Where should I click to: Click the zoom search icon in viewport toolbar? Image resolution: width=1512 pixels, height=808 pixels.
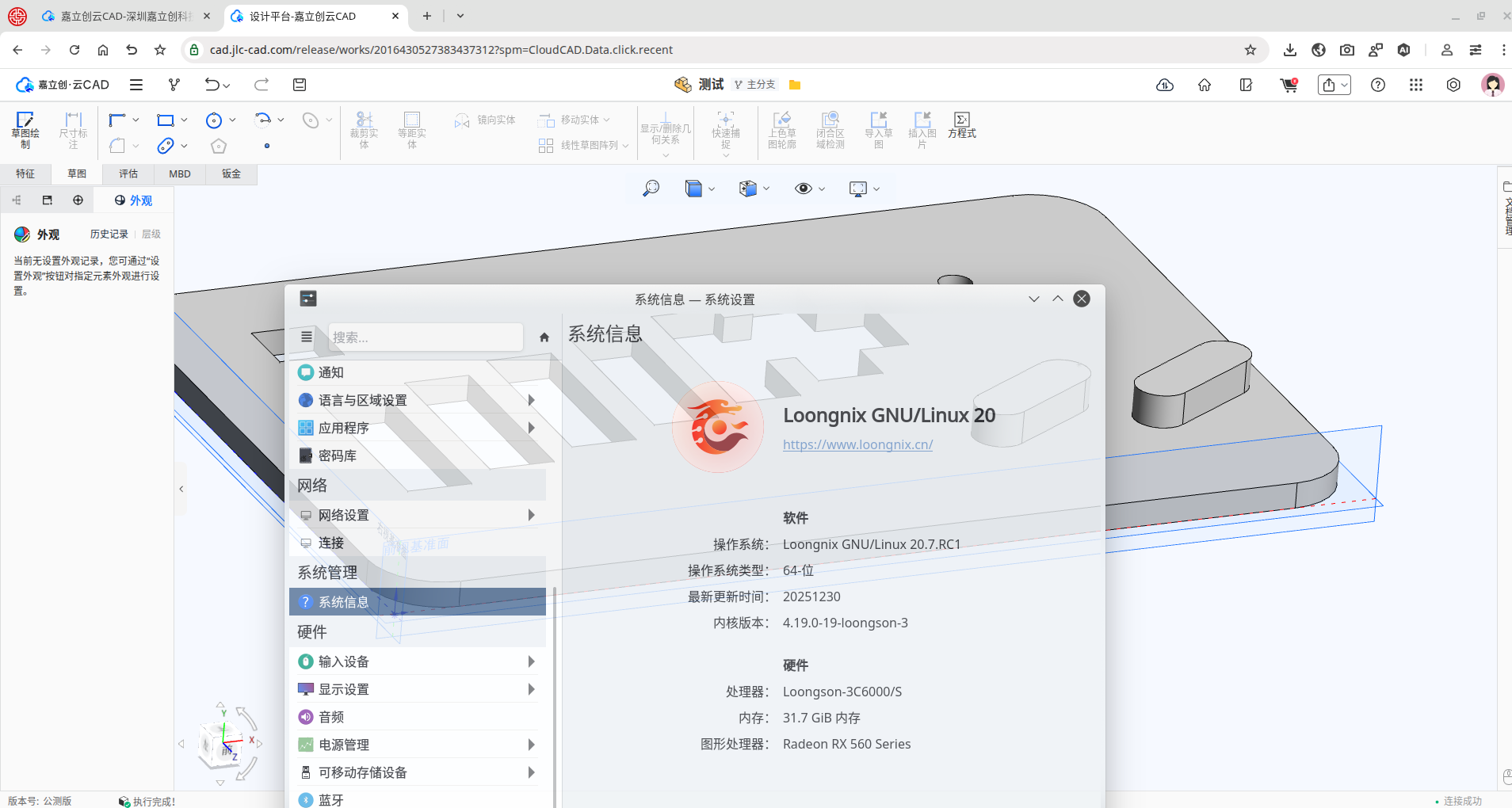point(651,189)
